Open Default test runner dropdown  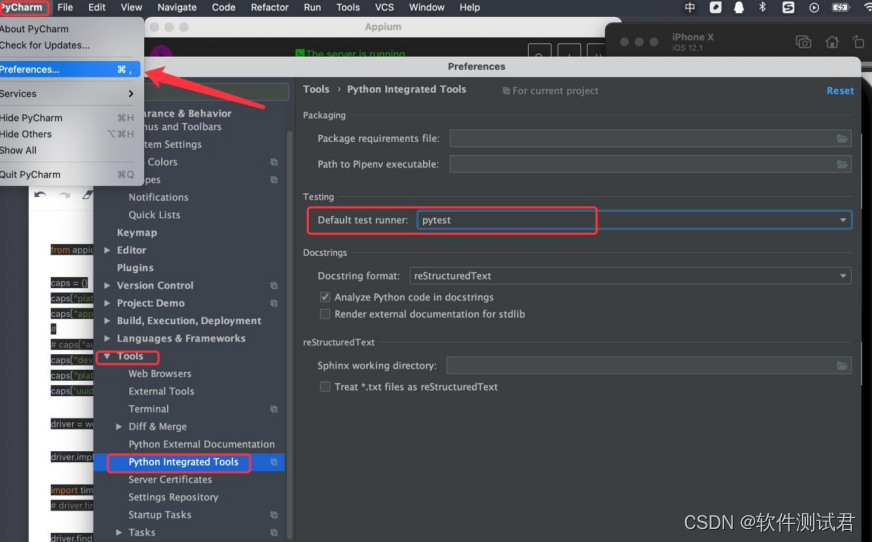tap(634, 220)
